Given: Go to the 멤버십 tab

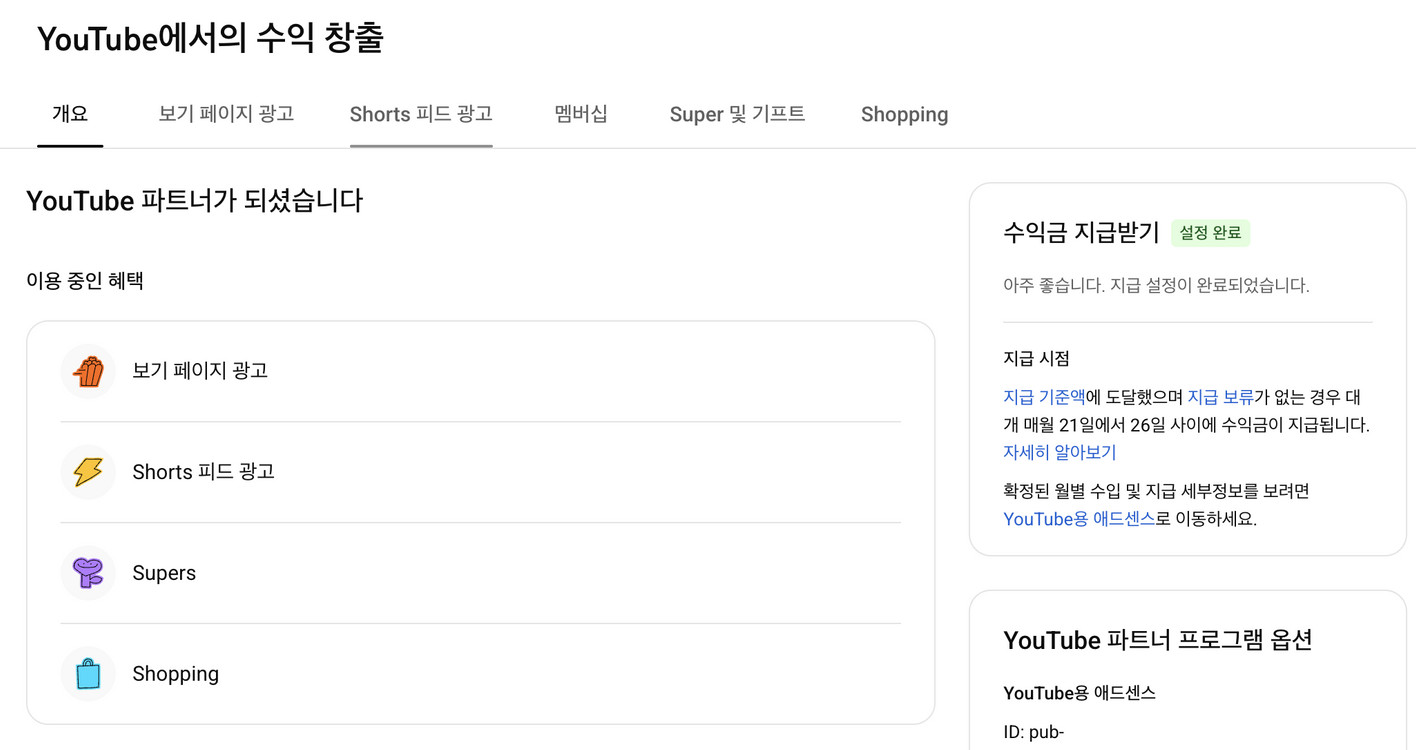Looking at the screenshot, I should [581, 114].
